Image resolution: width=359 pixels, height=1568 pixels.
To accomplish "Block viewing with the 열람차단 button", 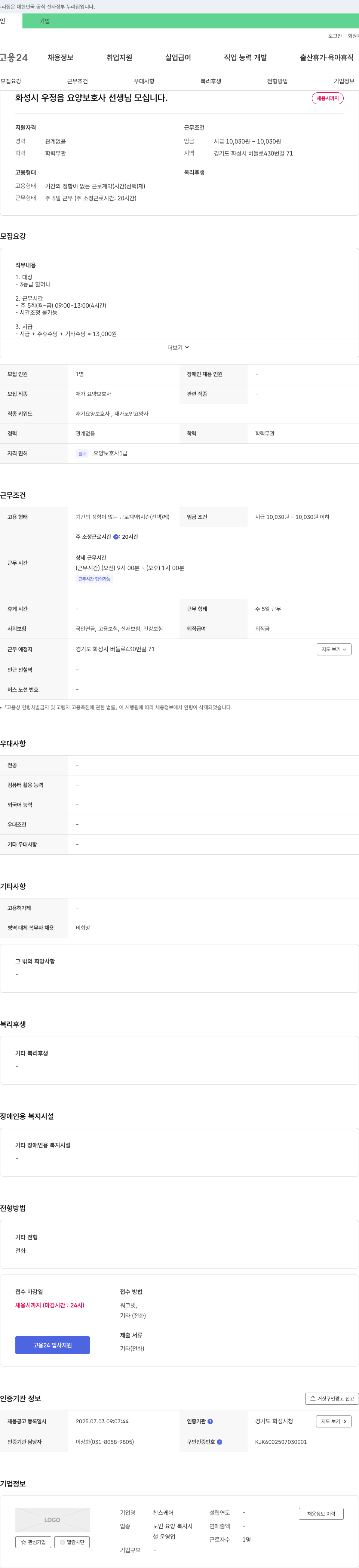I will point(72,1542).
